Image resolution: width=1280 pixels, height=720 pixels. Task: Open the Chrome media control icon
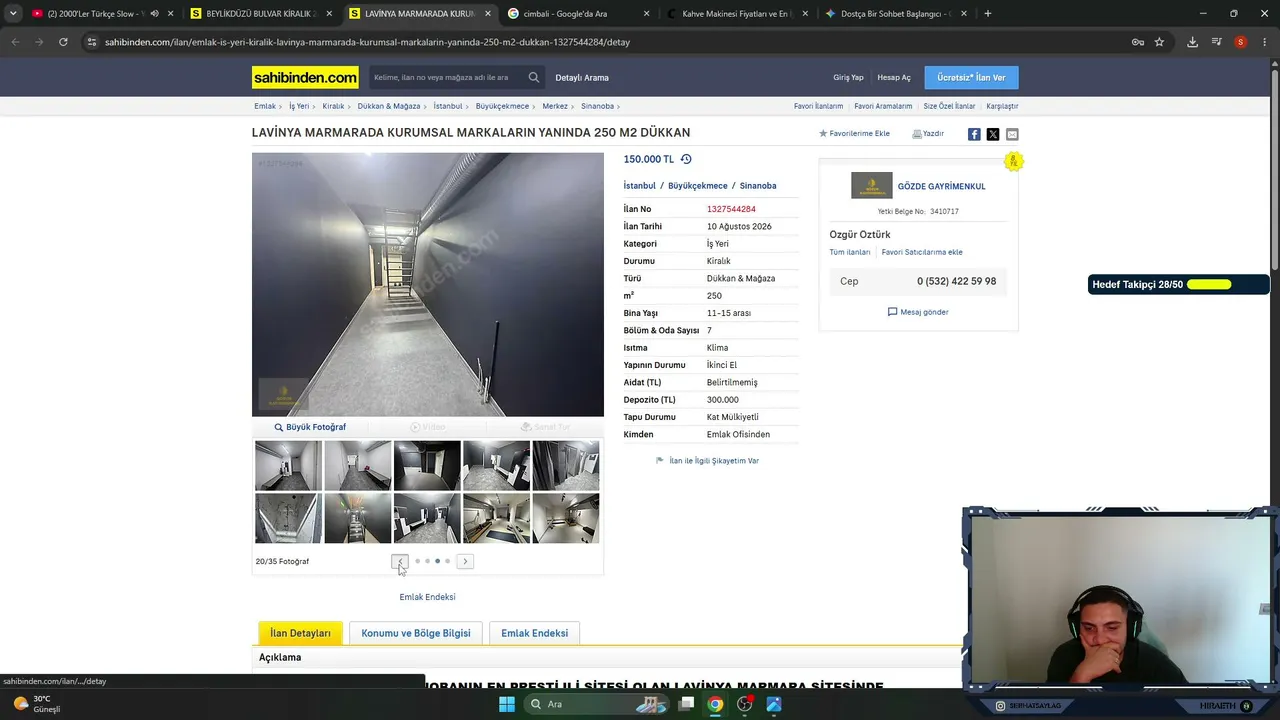1216,42
